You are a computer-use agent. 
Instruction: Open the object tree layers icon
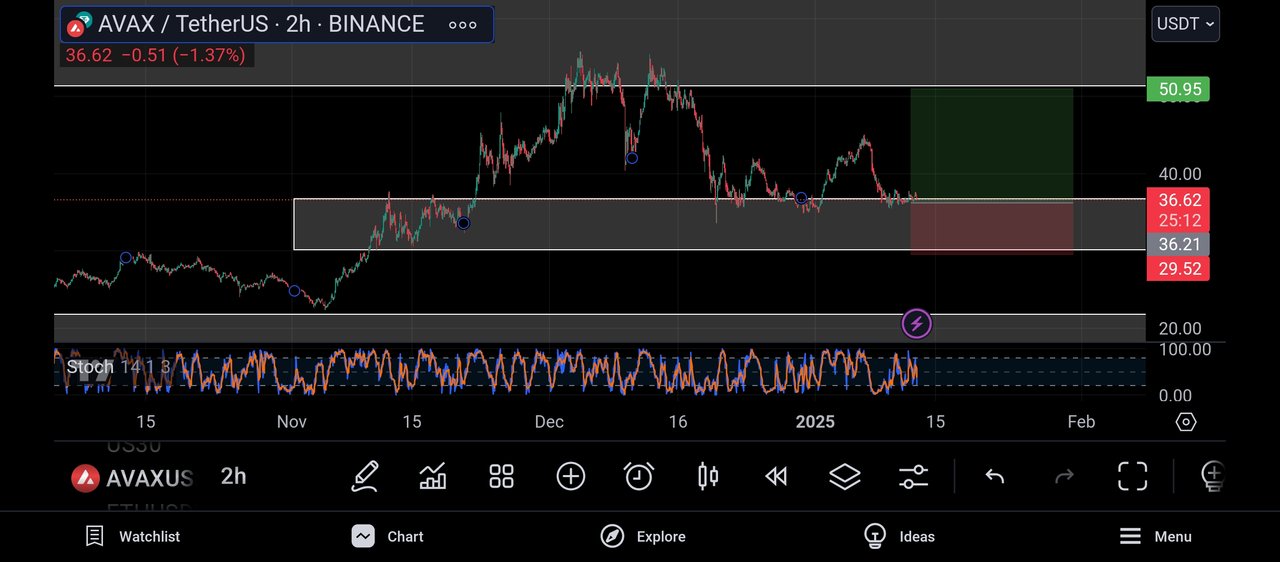tap(845, 477)
